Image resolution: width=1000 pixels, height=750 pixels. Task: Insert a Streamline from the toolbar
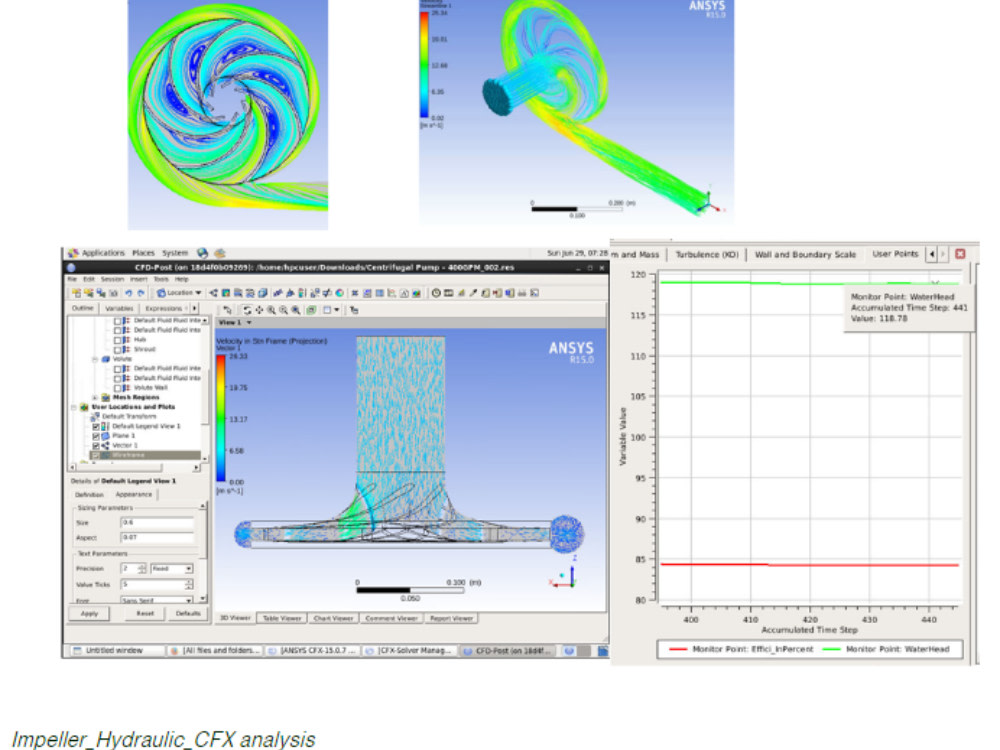pos(237,293)
